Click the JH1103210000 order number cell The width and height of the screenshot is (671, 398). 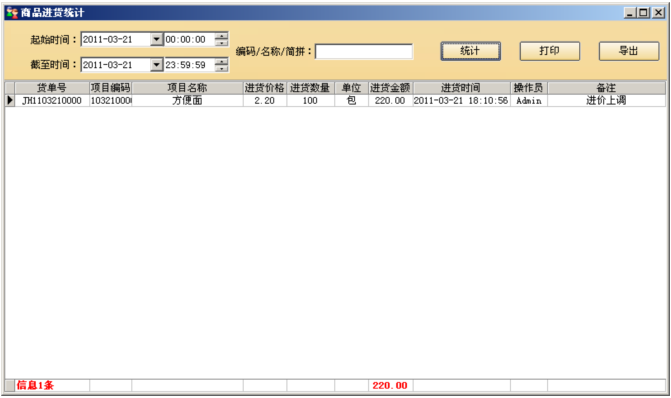pos(52,101)
